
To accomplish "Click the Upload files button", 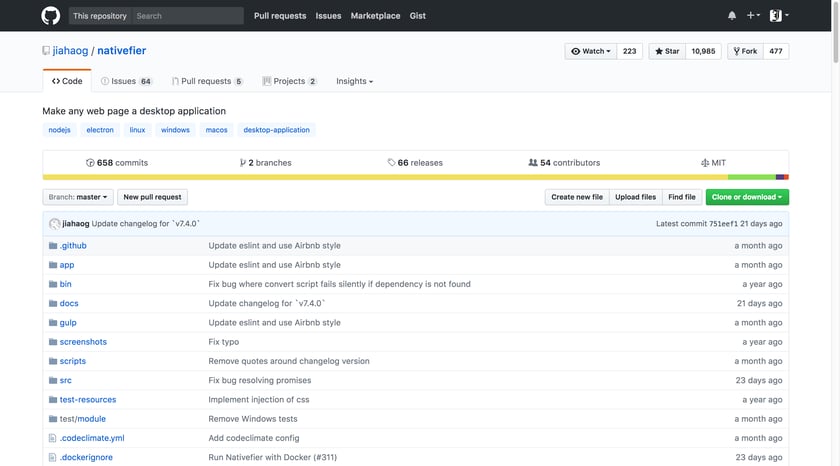I will point(635,197).
